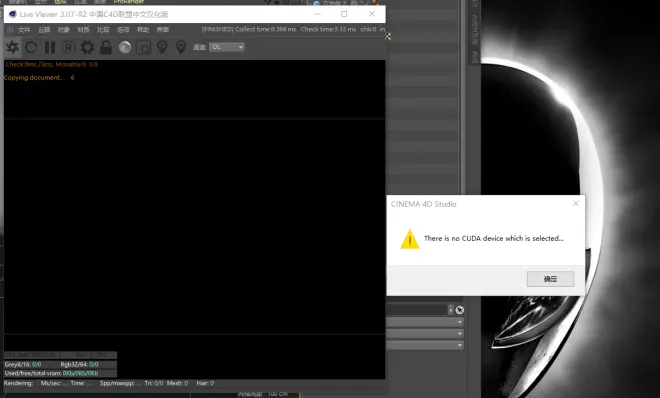Viewport: 660px width, 398px height.
Task: Enable the render region square icon
Action: coord(144,47)
